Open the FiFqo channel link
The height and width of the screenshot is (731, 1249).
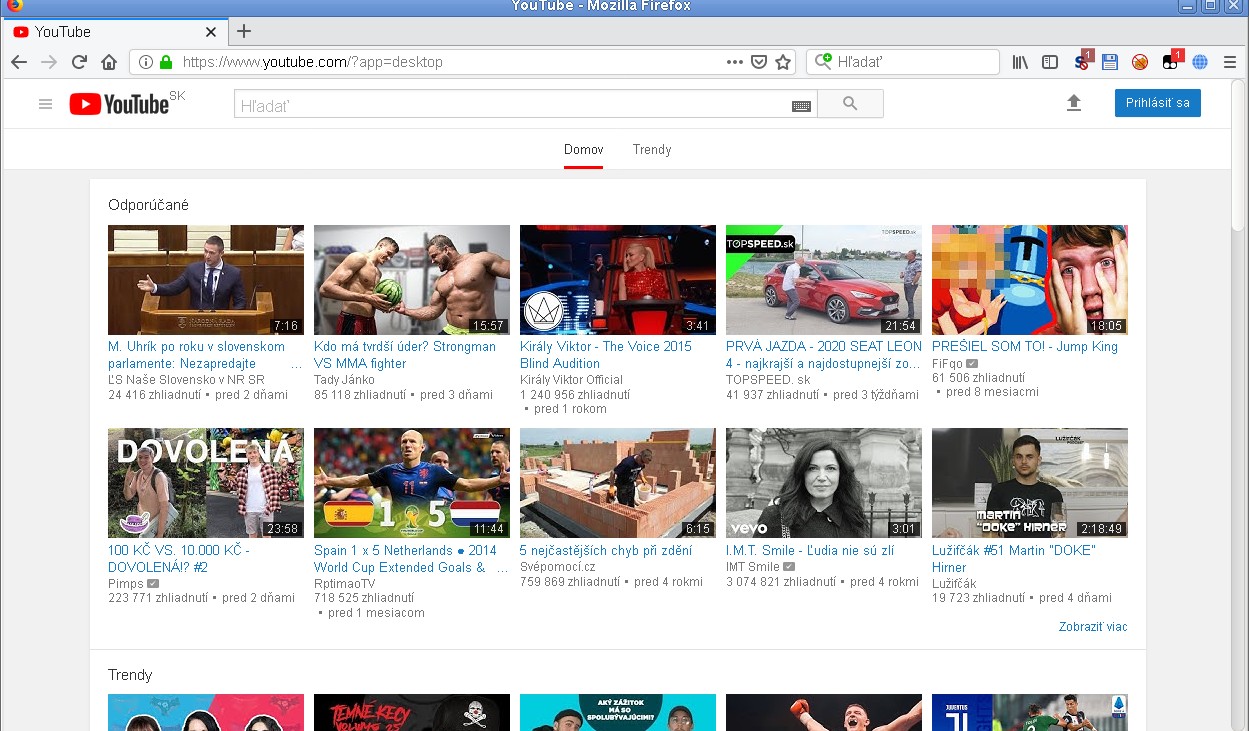(947, 364)
